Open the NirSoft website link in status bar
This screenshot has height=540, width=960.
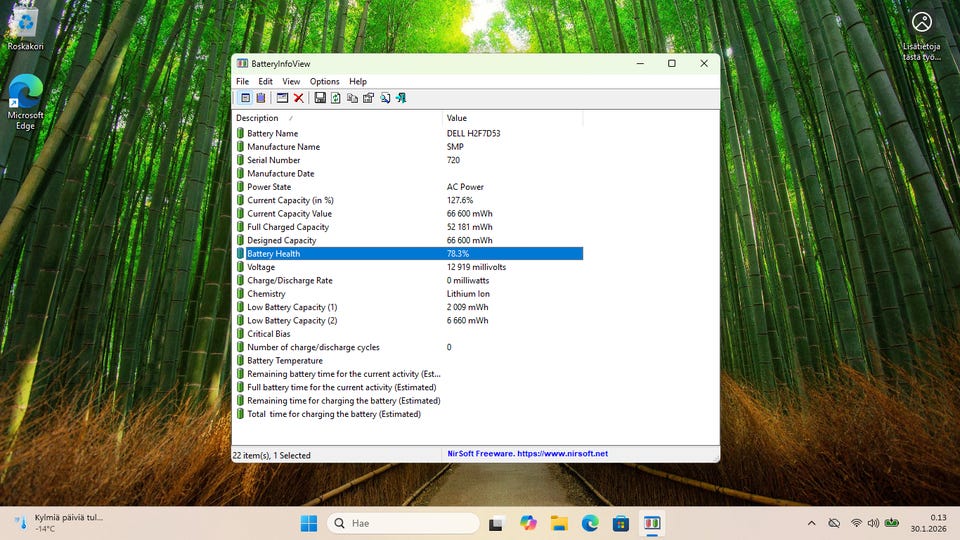click(x=525, y=454)
